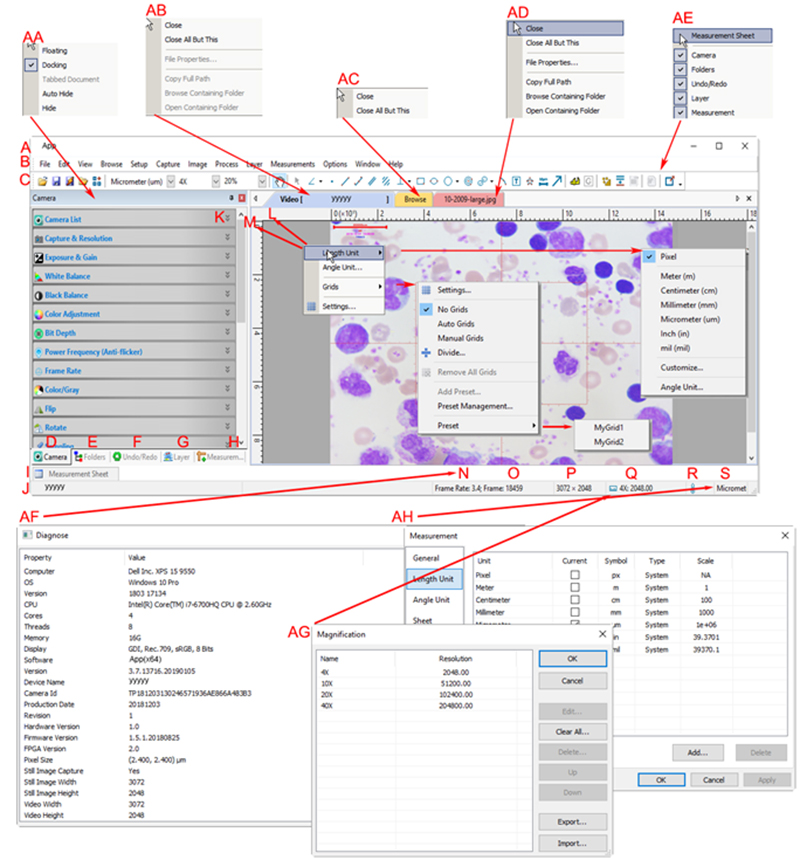This screenshot has height=860, width=800.
Task: Click the Camera icon in AE menu
Action: click(681, 56)
